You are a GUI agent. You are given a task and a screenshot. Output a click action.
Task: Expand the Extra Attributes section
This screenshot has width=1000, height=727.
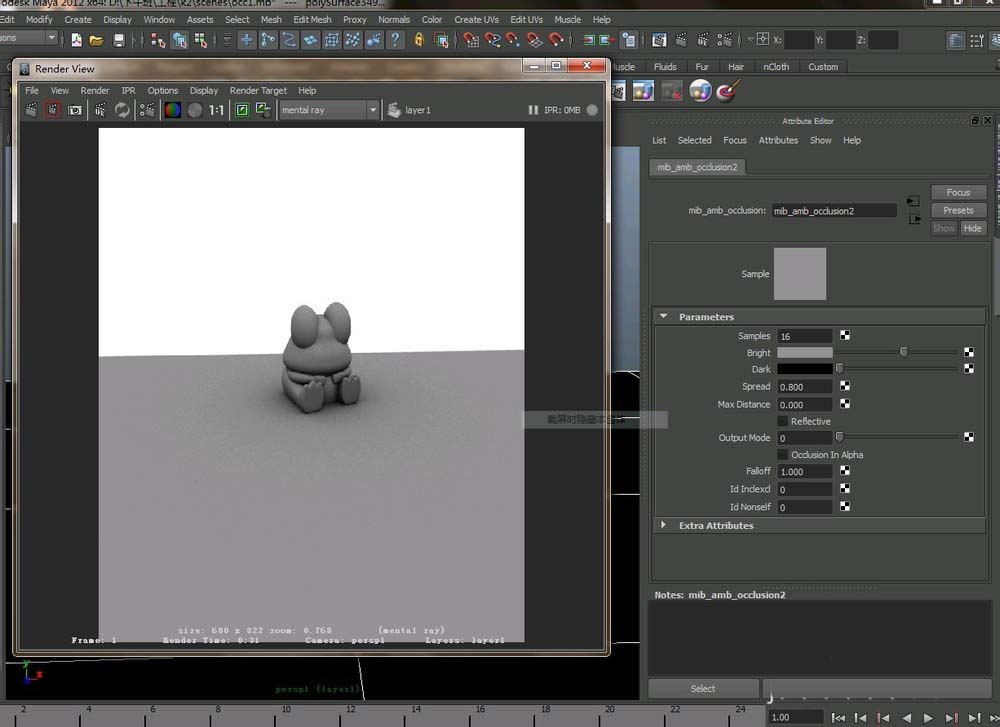pos(662,525)
